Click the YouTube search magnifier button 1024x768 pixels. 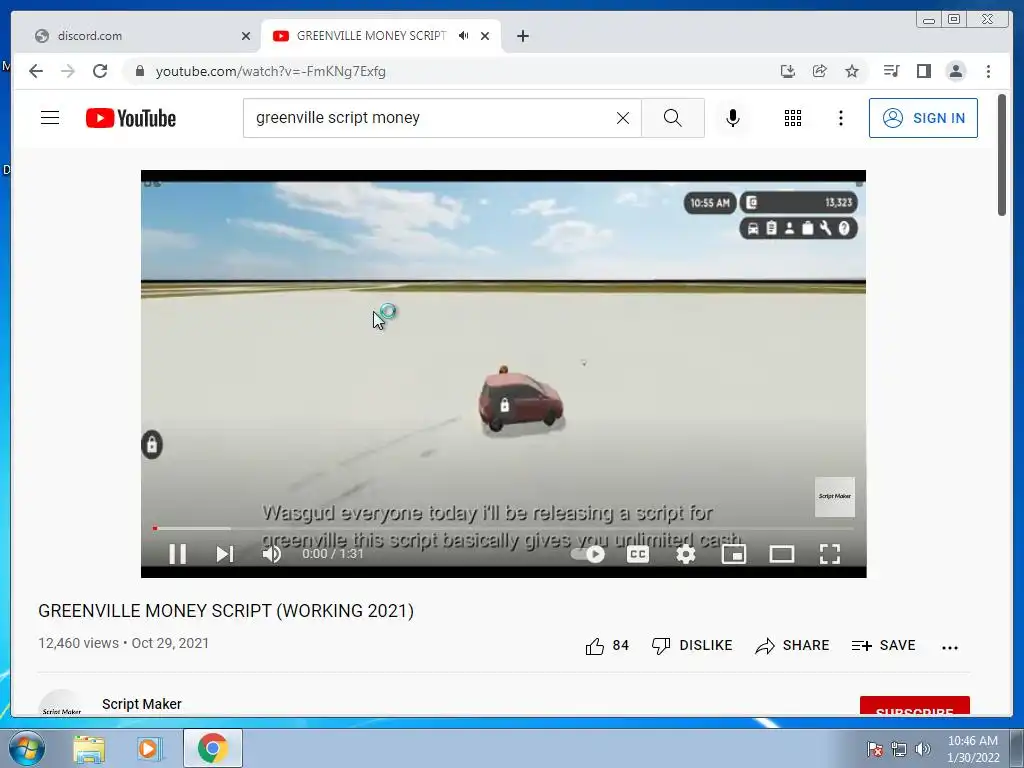coord(673,118)
